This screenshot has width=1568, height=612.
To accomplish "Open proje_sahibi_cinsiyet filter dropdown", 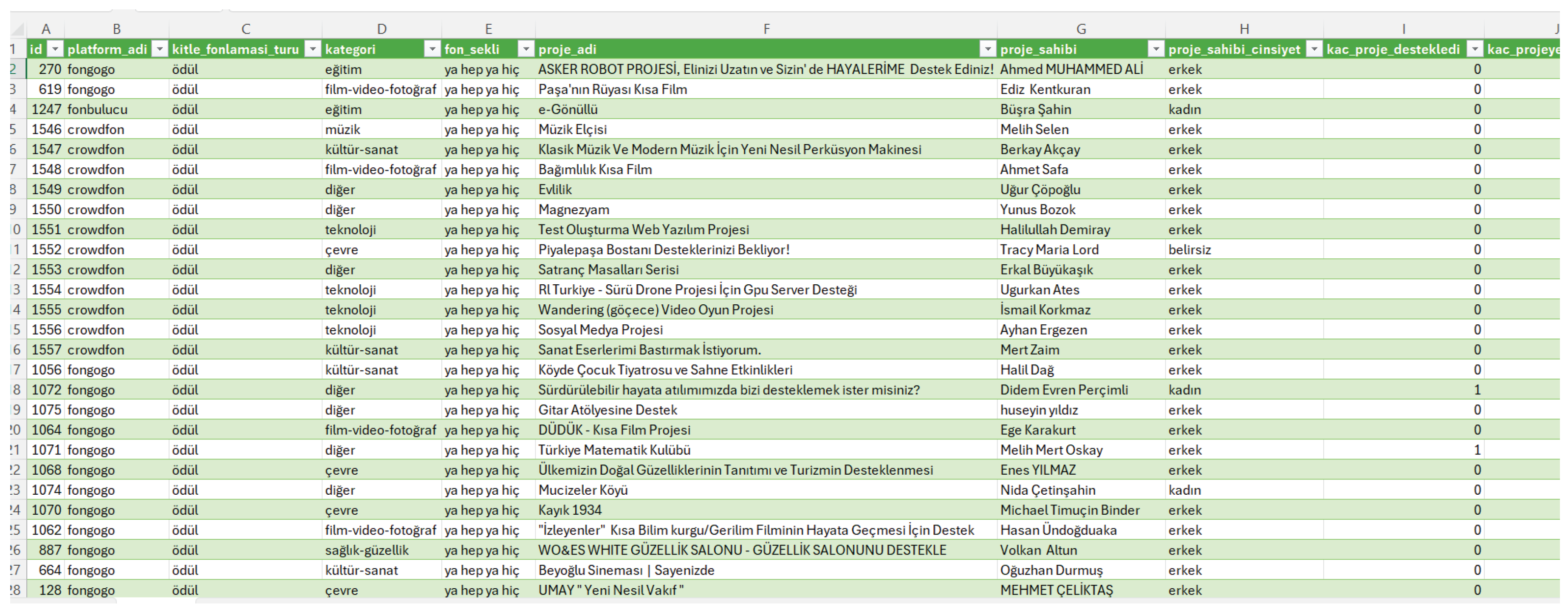I will [1314, 49].
